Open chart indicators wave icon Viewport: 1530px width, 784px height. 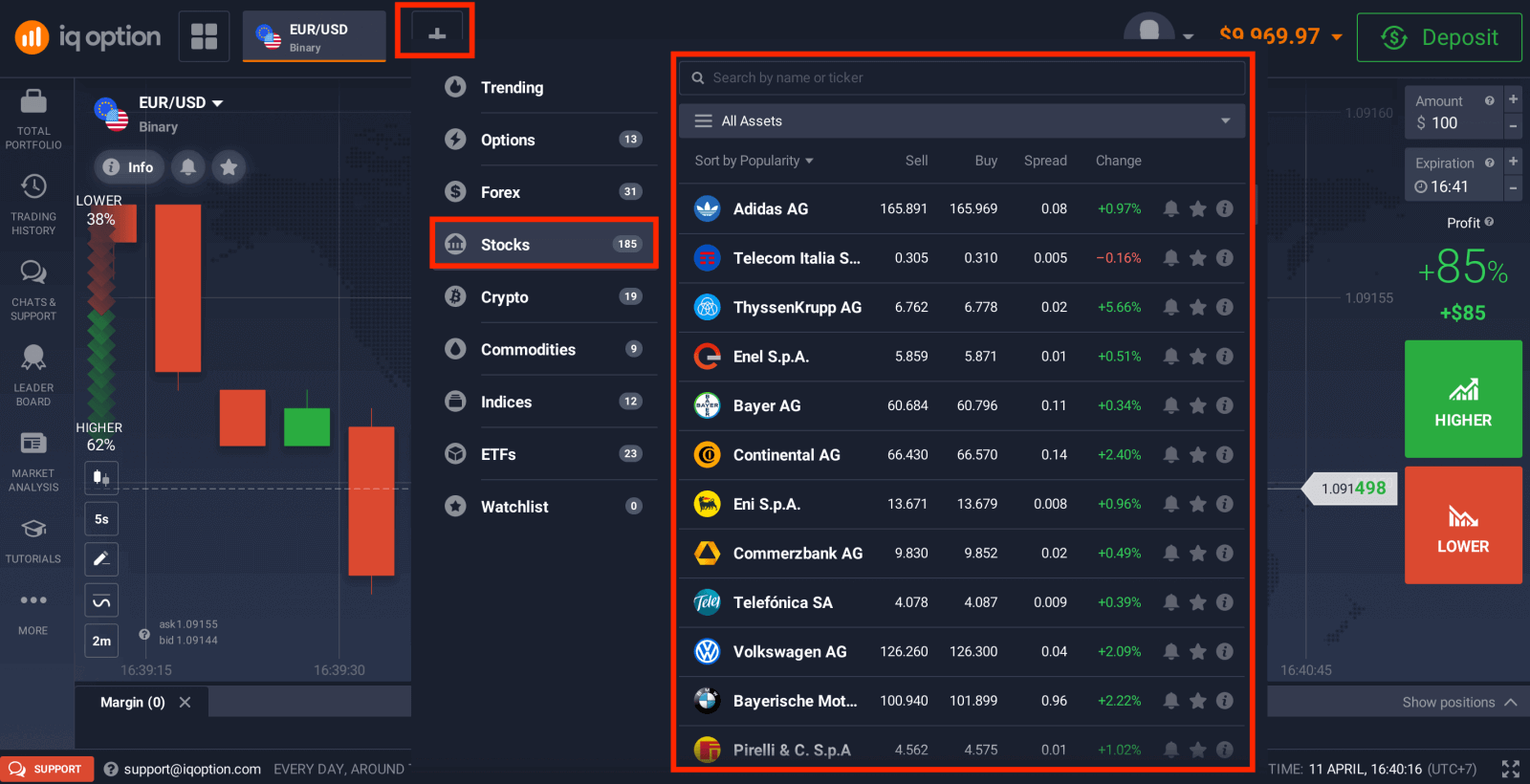(x=101, y=600)
